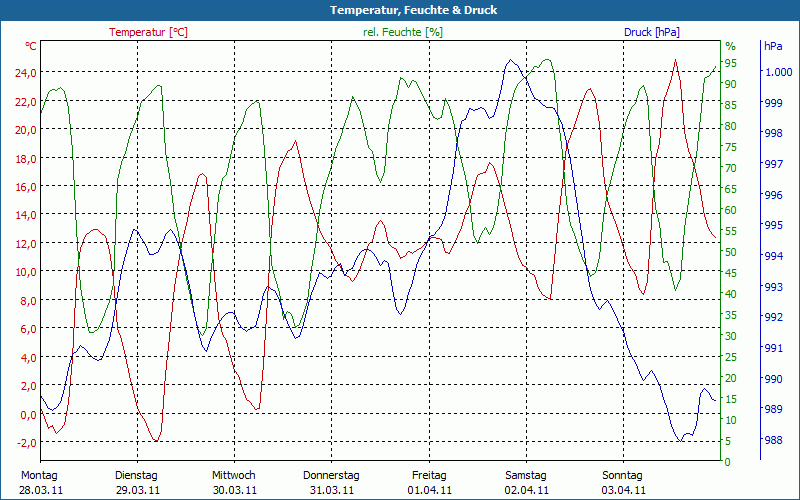
Task: Click the date 03.04.11
Action: click(x=623, y=490)
